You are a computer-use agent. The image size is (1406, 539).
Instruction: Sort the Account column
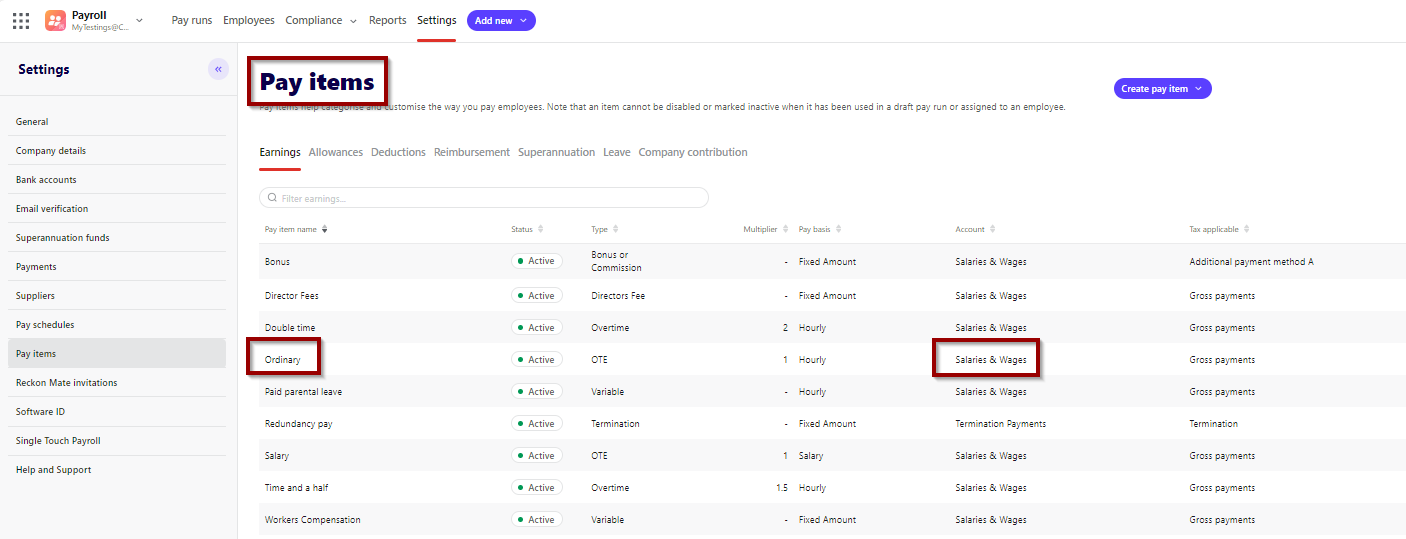992,229
